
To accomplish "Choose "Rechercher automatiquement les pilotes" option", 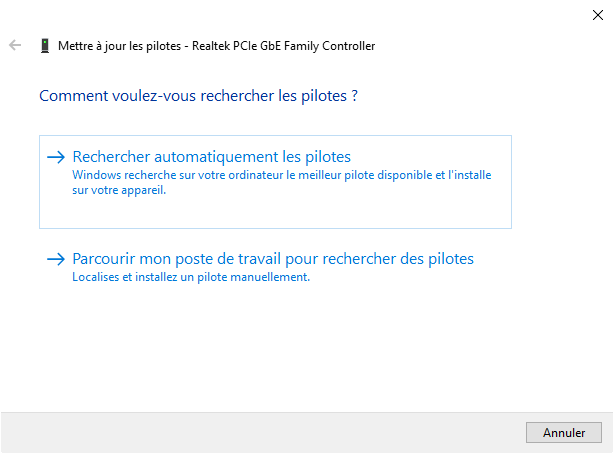I will pos(212,157).
